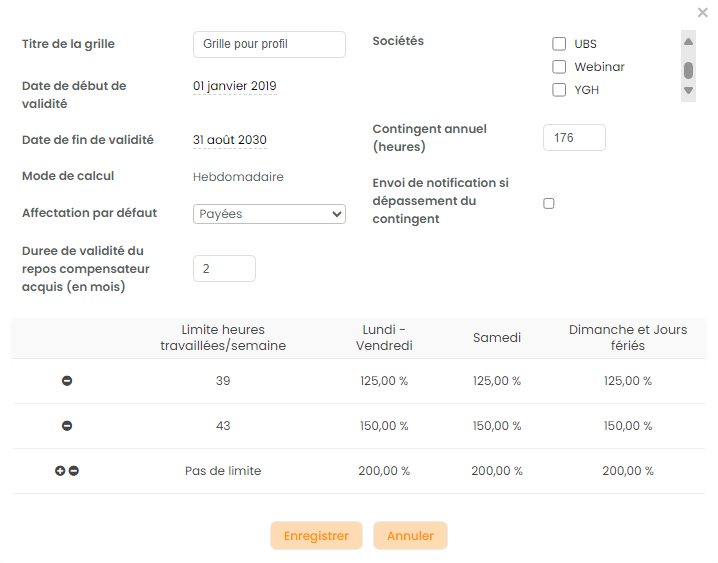Remove the 43 hours limit row
Viewport: 718px width, 563px height.
click(x=67, y=426)
